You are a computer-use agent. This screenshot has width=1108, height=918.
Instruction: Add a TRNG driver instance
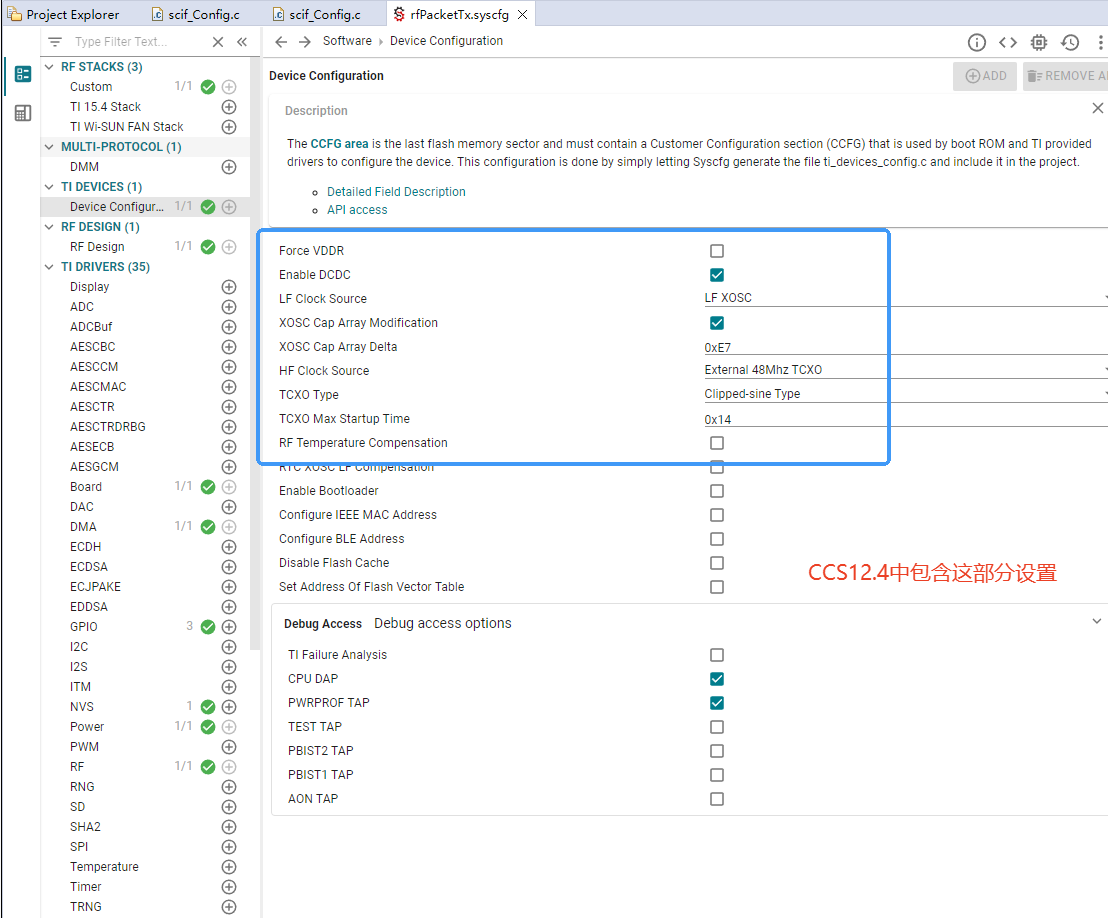click(x=229, y=907)
